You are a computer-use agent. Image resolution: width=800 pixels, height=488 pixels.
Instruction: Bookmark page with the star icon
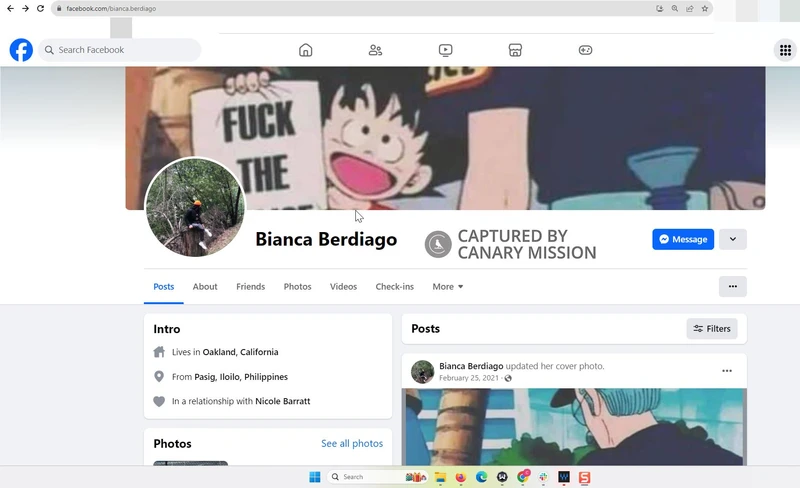(705, 8)
